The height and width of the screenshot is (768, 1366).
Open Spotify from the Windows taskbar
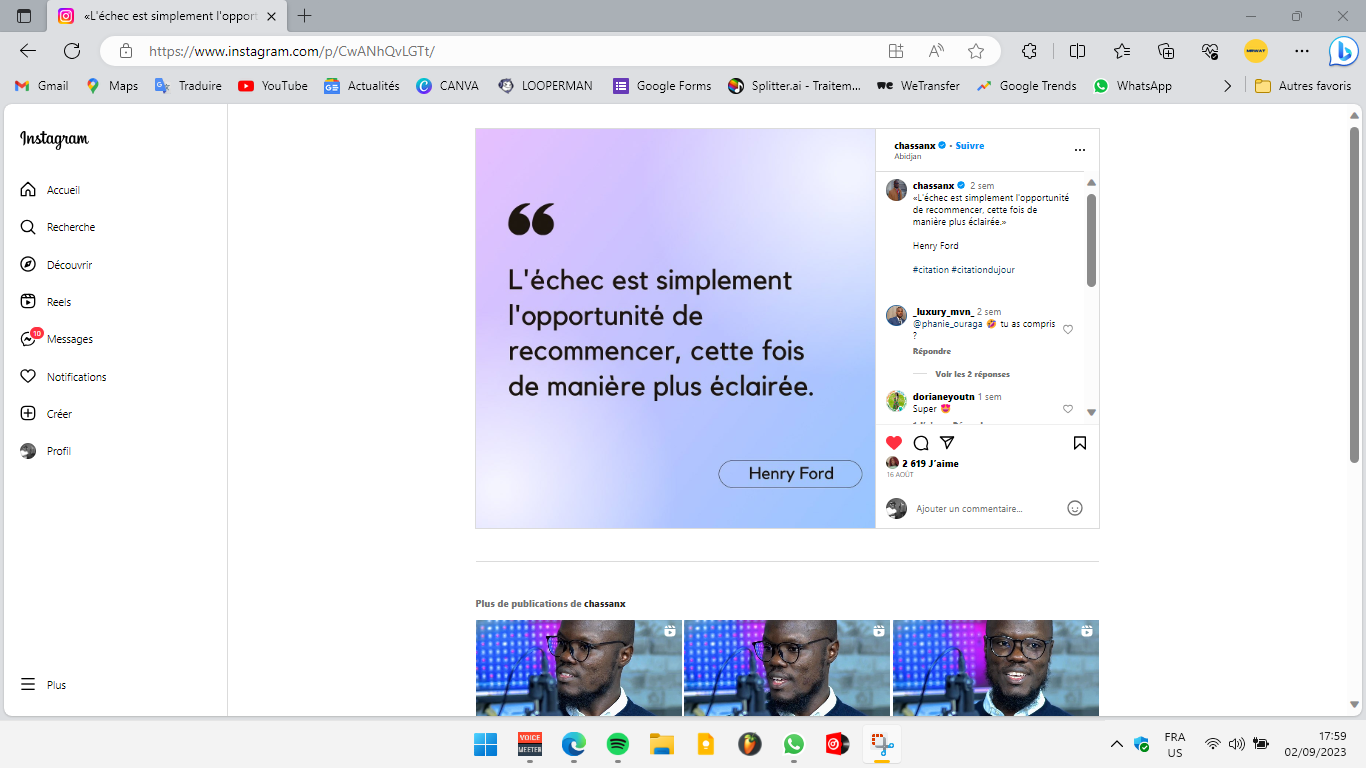coord(618,744)
